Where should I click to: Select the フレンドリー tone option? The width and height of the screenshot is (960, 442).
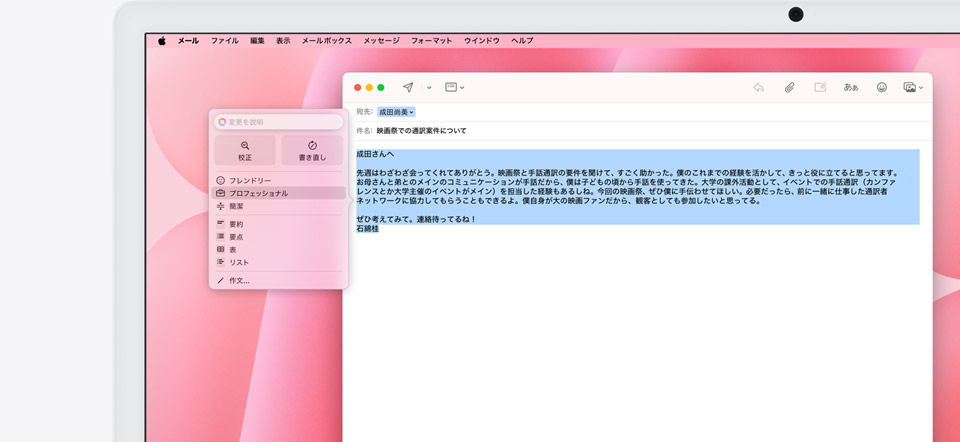click(x=250, y=180)
